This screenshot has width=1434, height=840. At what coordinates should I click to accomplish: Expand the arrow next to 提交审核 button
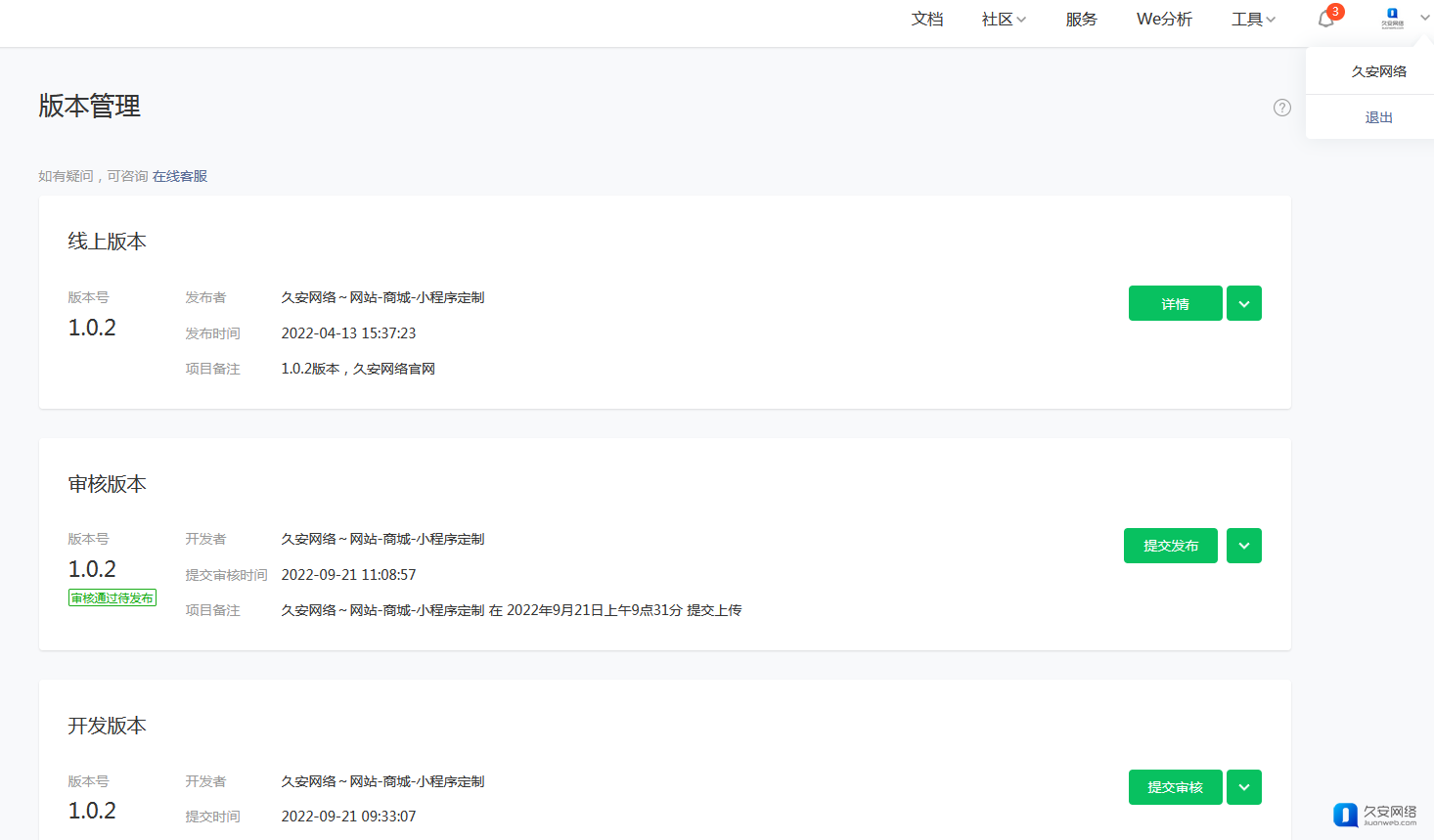[1243, 787]
